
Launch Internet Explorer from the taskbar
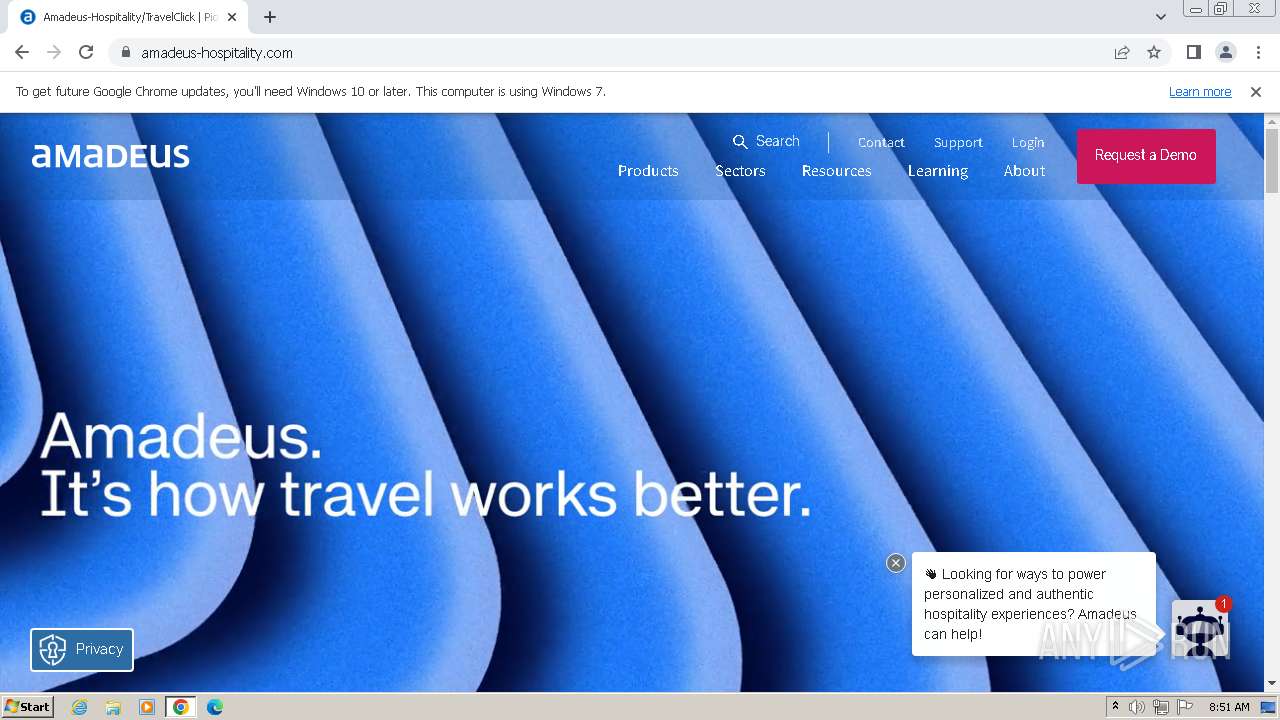tap(80, 707)
